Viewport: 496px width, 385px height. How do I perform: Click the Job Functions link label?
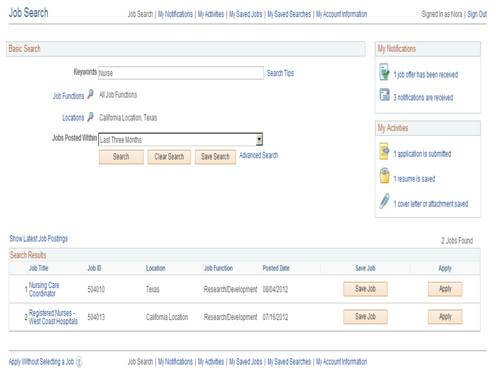point(68,96)
